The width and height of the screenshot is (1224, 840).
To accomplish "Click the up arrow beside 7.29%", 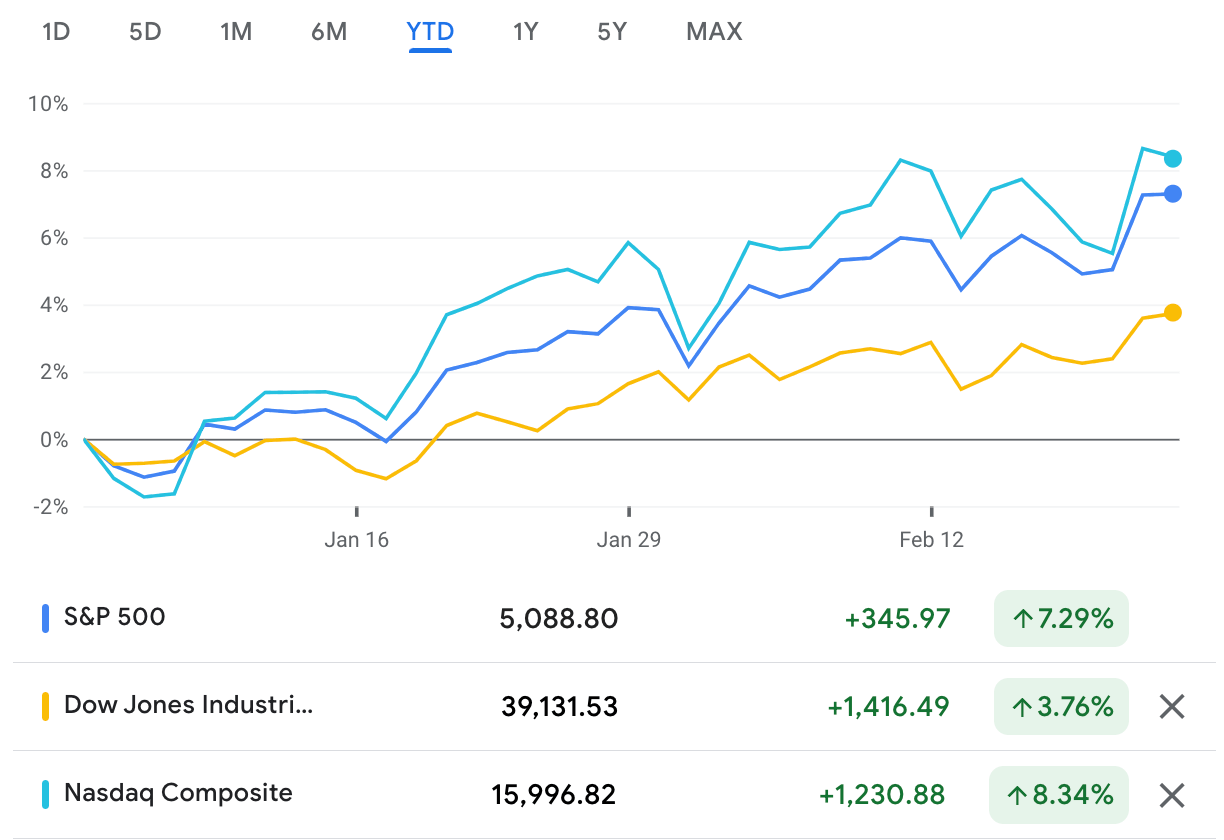I will 1022,620.
